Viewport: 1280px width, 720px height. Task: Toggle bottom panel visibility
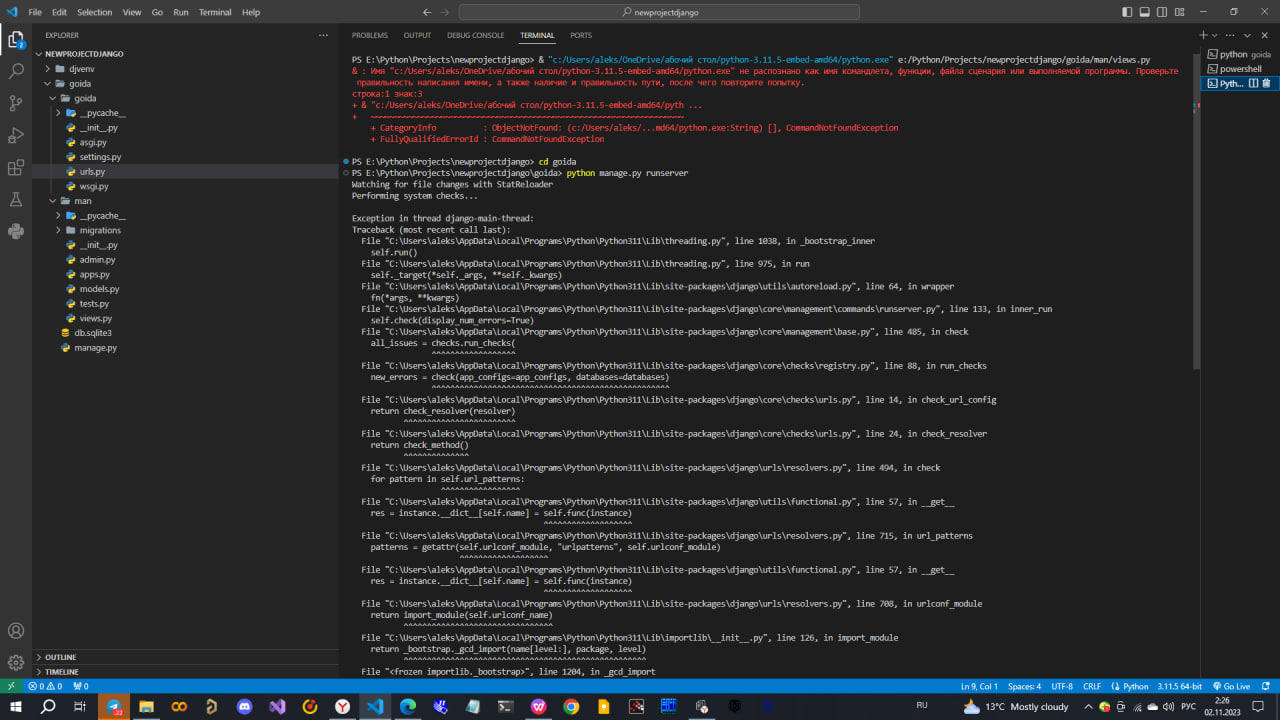1146,12
